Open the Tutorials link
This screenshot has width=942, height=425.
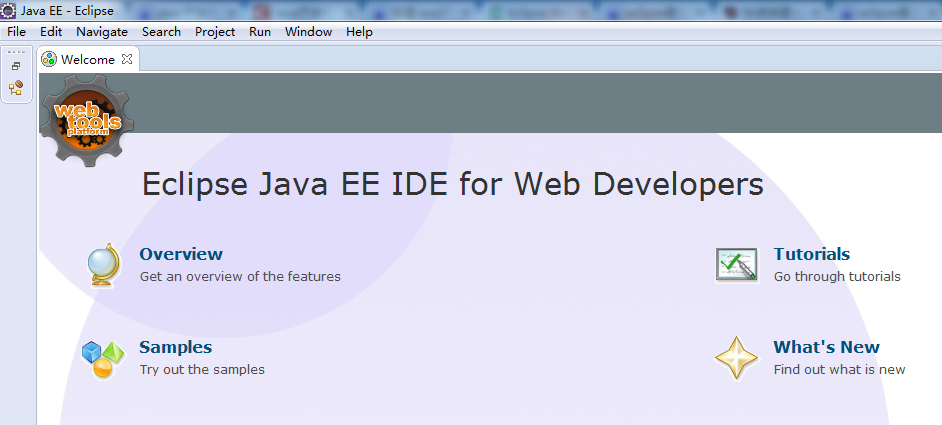click(812, 254)
